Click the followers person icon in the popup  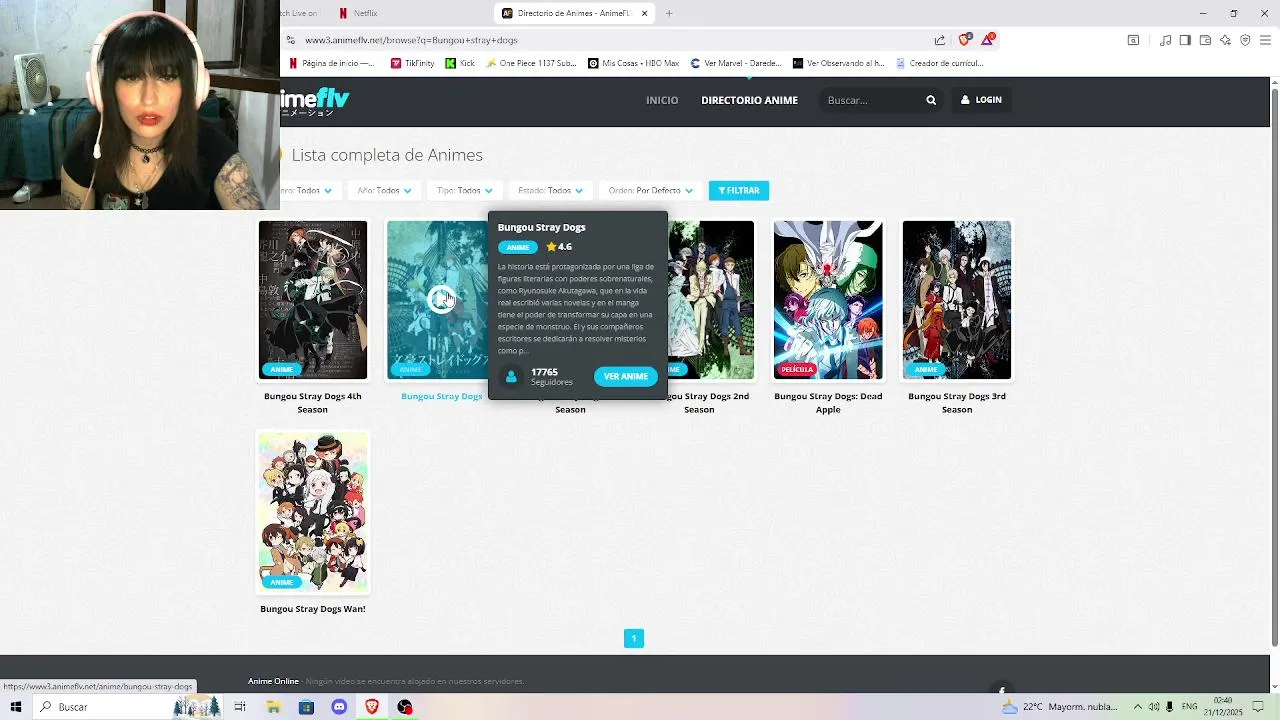(x=511, y=377)
